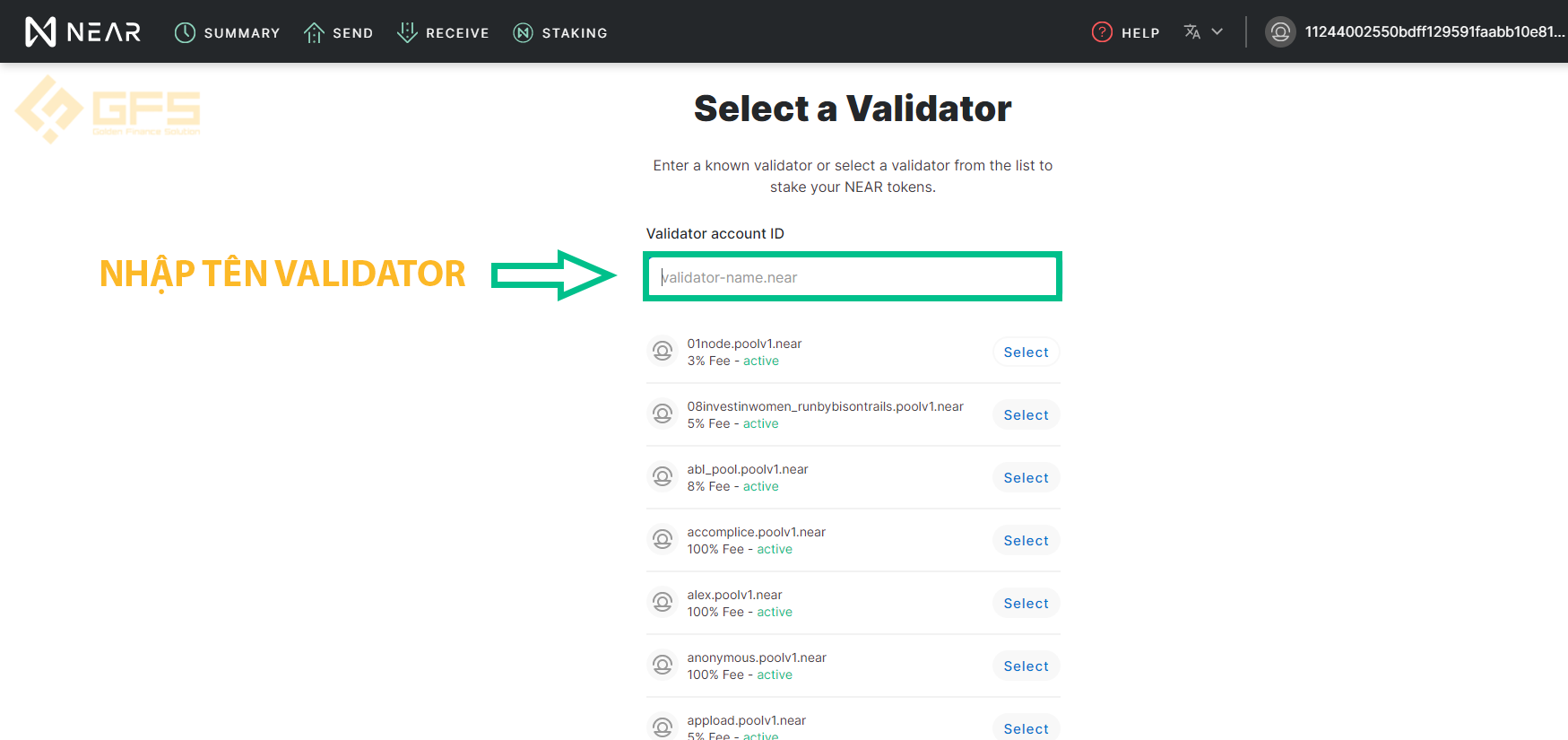Open the Help link
The height and width of the screenshot is (740, 1568).
coord(1126,32)
